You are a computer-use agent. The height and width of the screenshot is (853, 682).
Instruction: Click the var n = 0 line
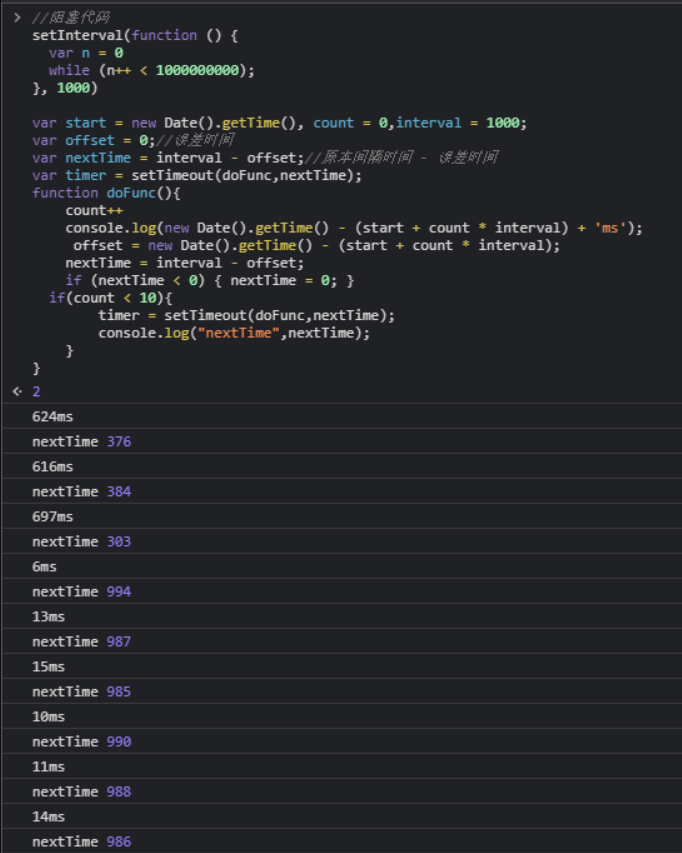tap(86, 53)
